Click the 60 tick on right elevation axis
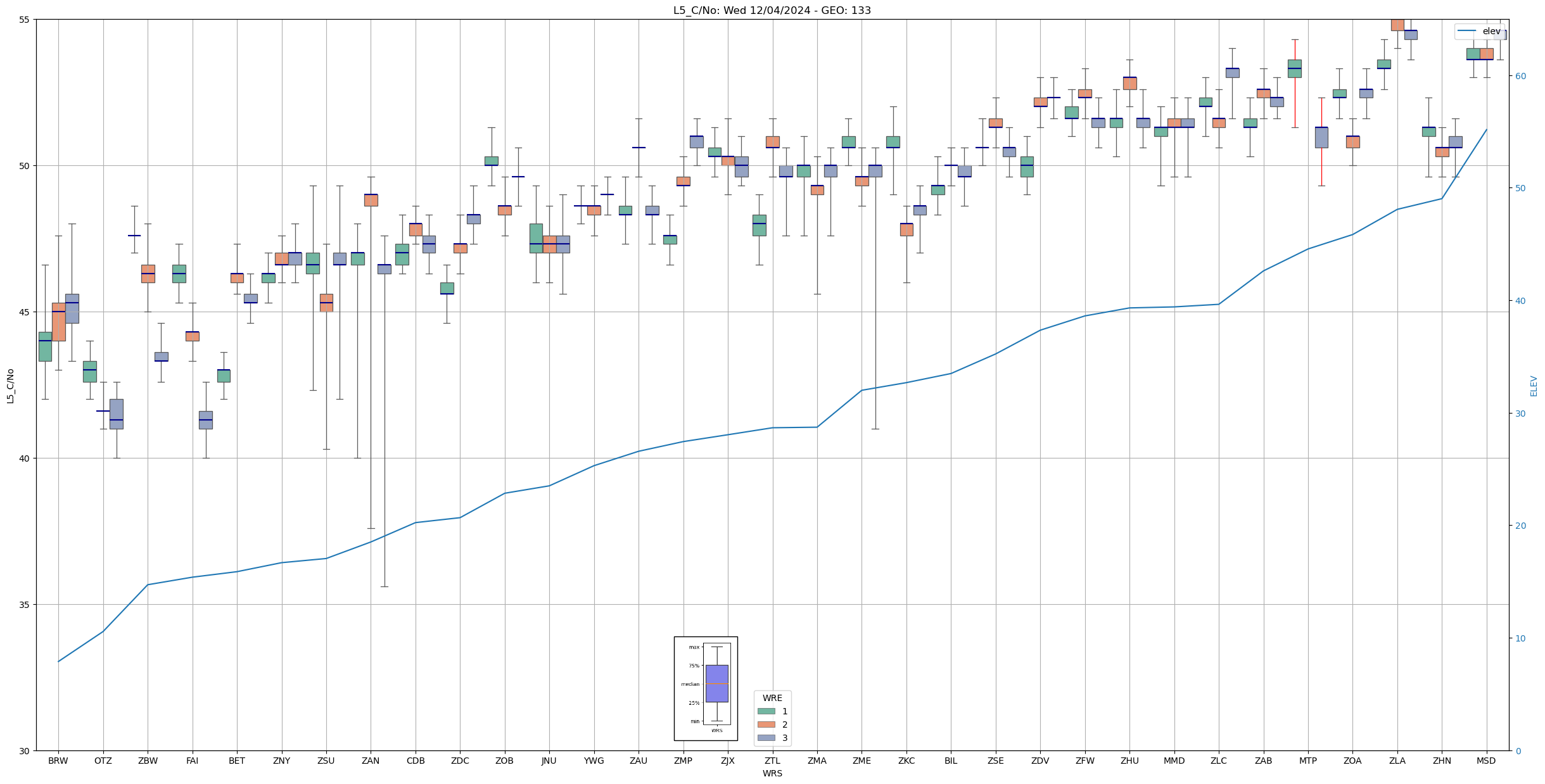Viewport: 1545px width, 784px height. coord(1520,76)
